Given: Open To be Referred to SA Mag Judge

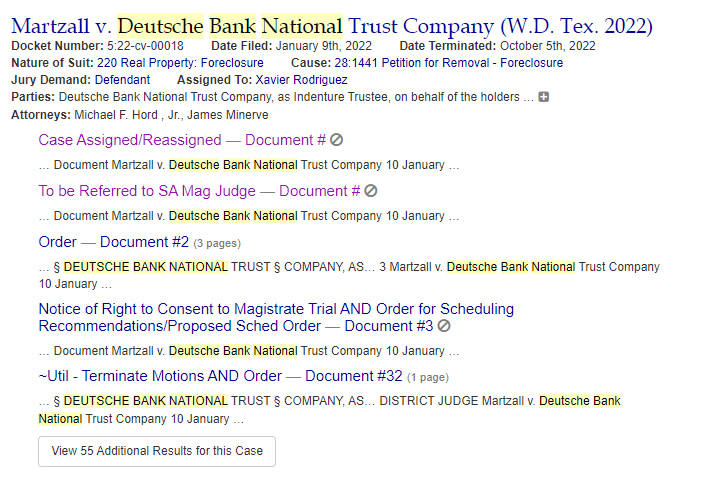Looking at the screenshot, I should [199, 191].
